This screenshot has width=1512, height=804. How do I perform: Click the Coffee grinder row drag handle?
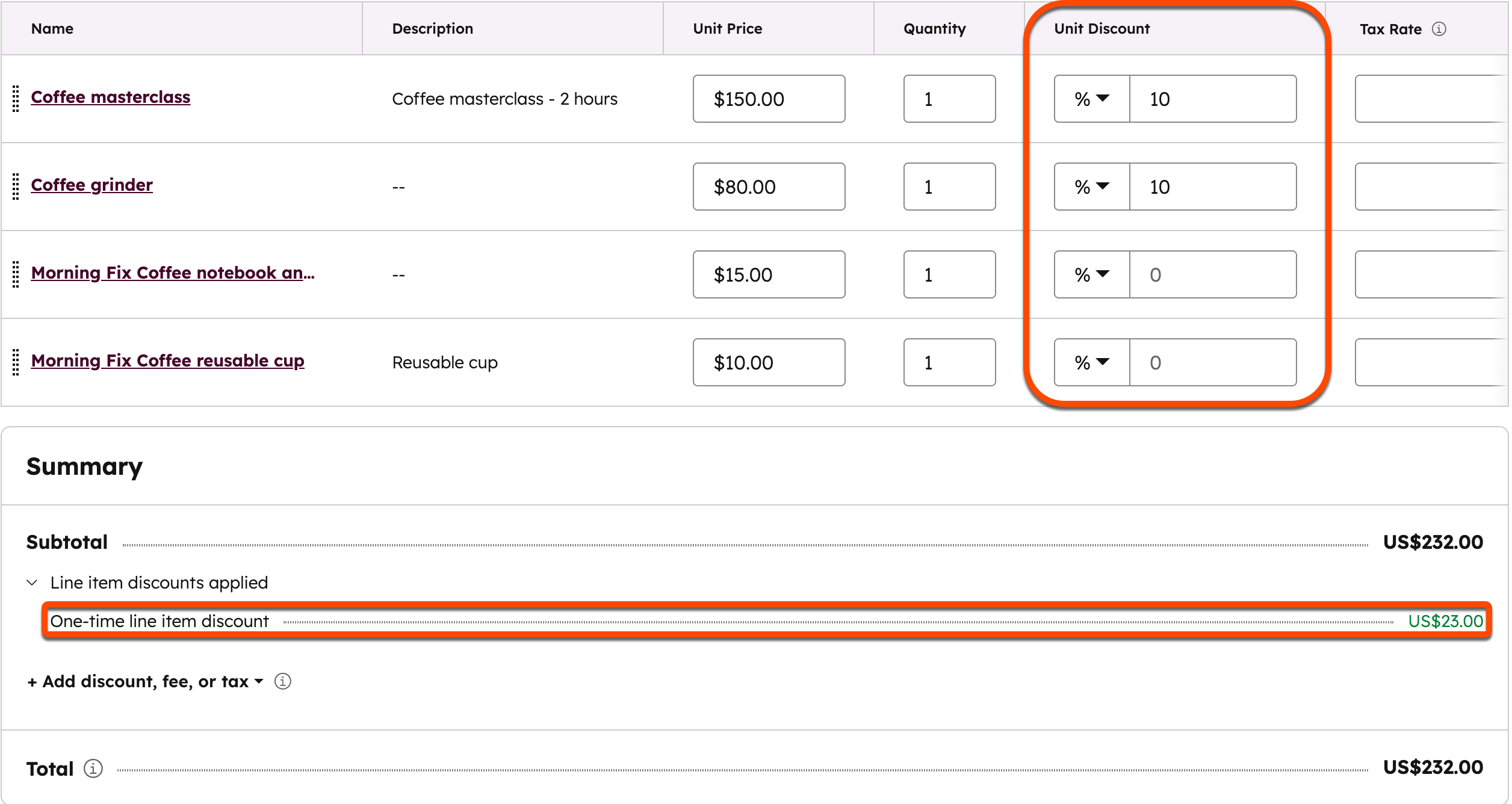click(x=16, y=187)
